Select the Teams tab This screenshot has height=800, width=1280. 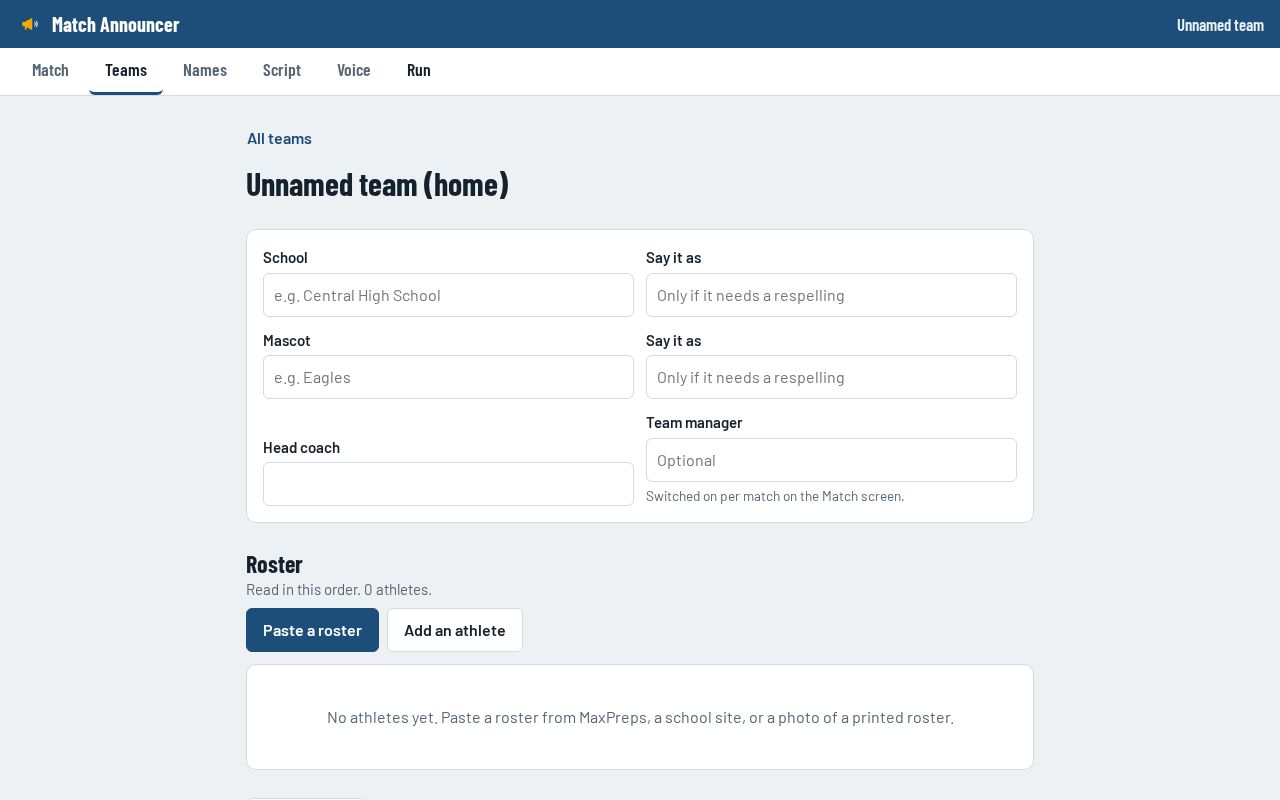click(x=126, y=70)
